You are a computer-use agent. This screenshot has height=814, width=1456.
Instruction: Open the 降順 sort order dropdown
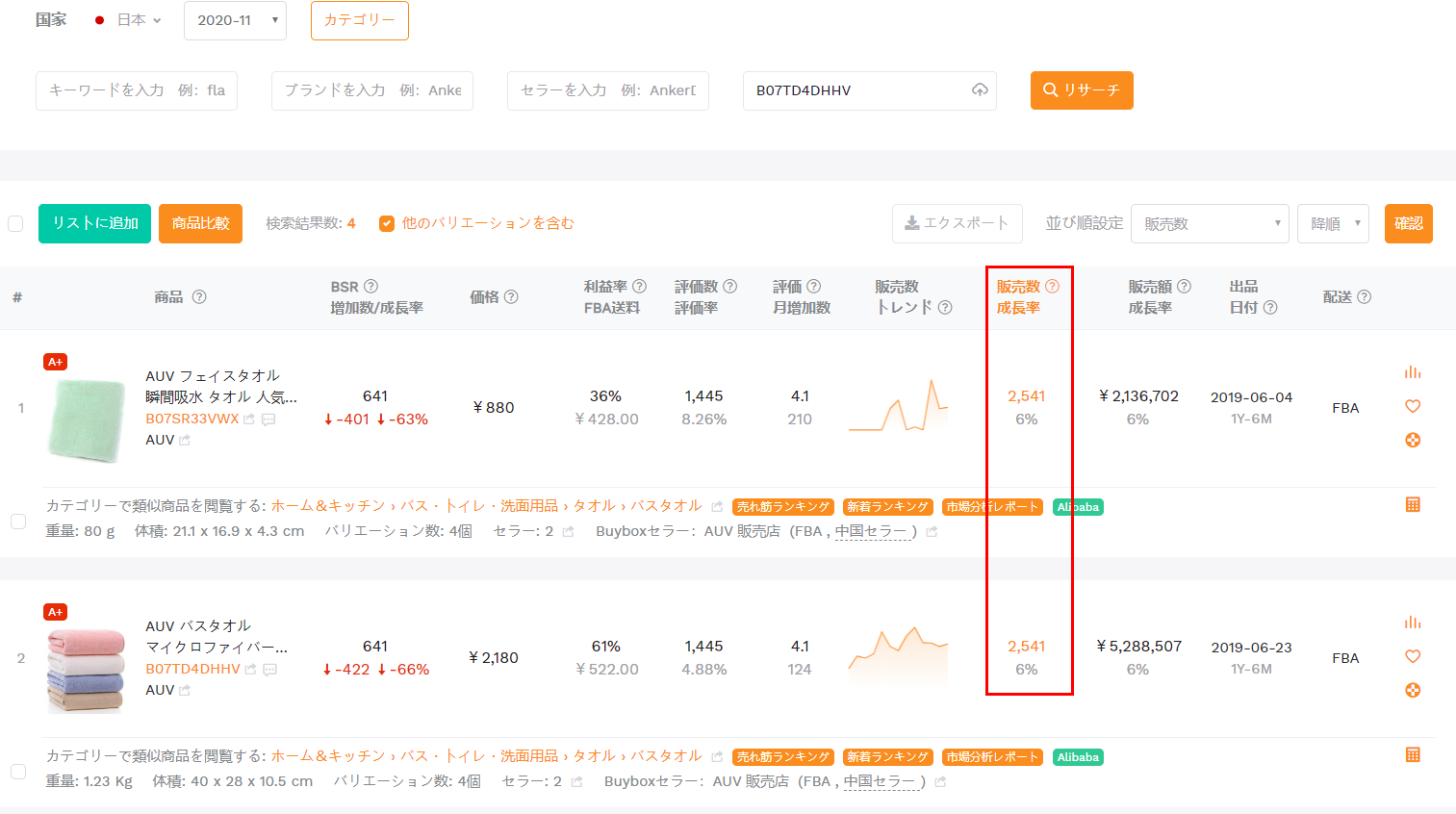1333,223
